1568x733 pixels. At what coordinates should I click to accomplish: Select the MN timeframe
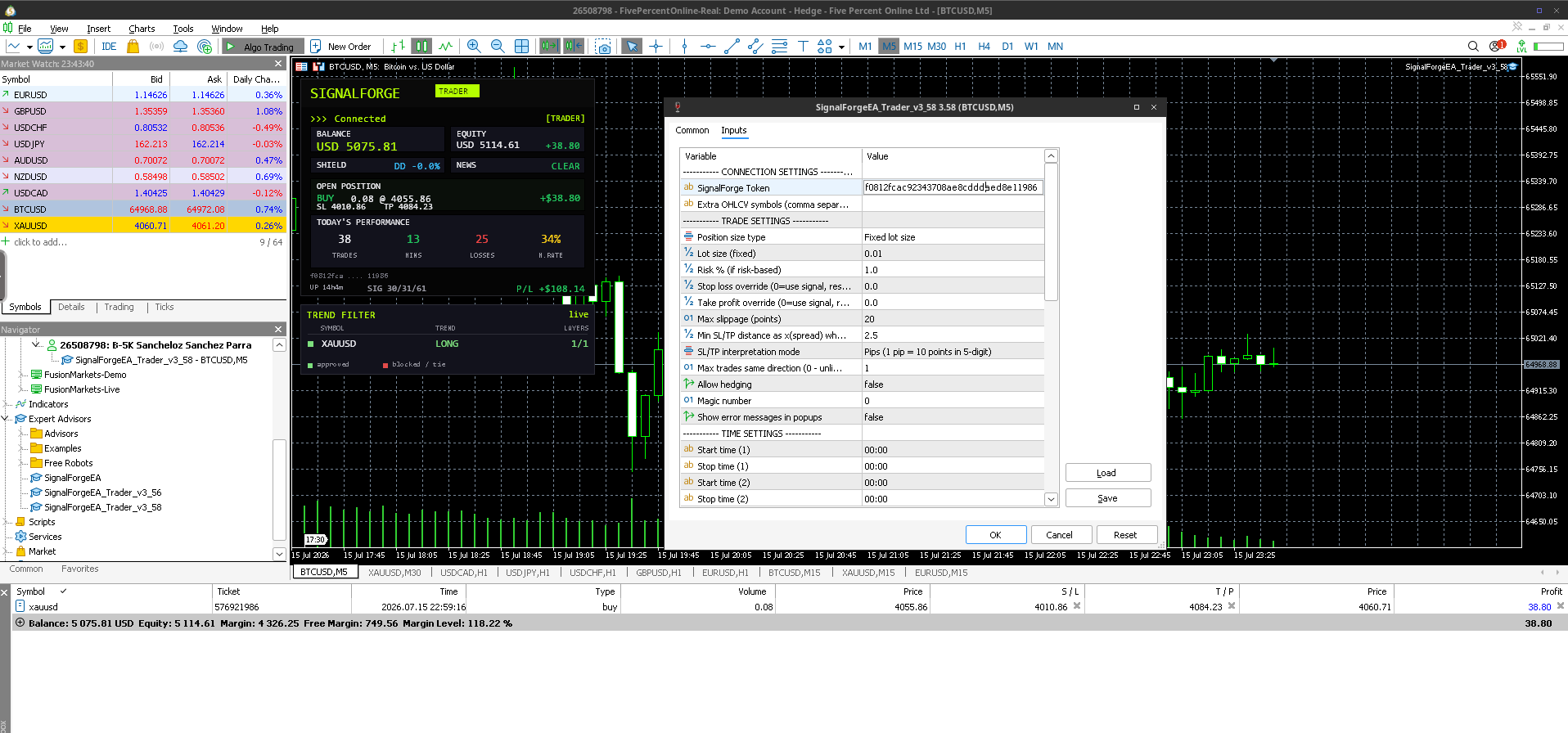(1056, 47)
